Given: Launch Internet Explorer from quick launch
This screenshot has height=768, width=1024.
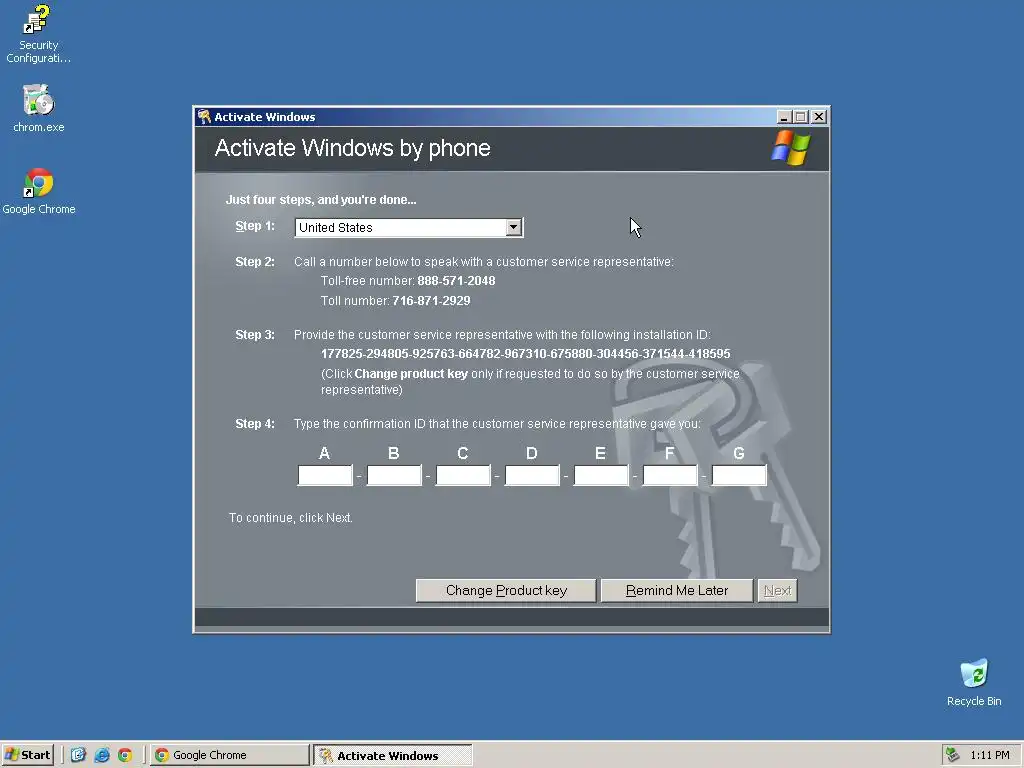Looking at the screenshot, I should 102,756.
